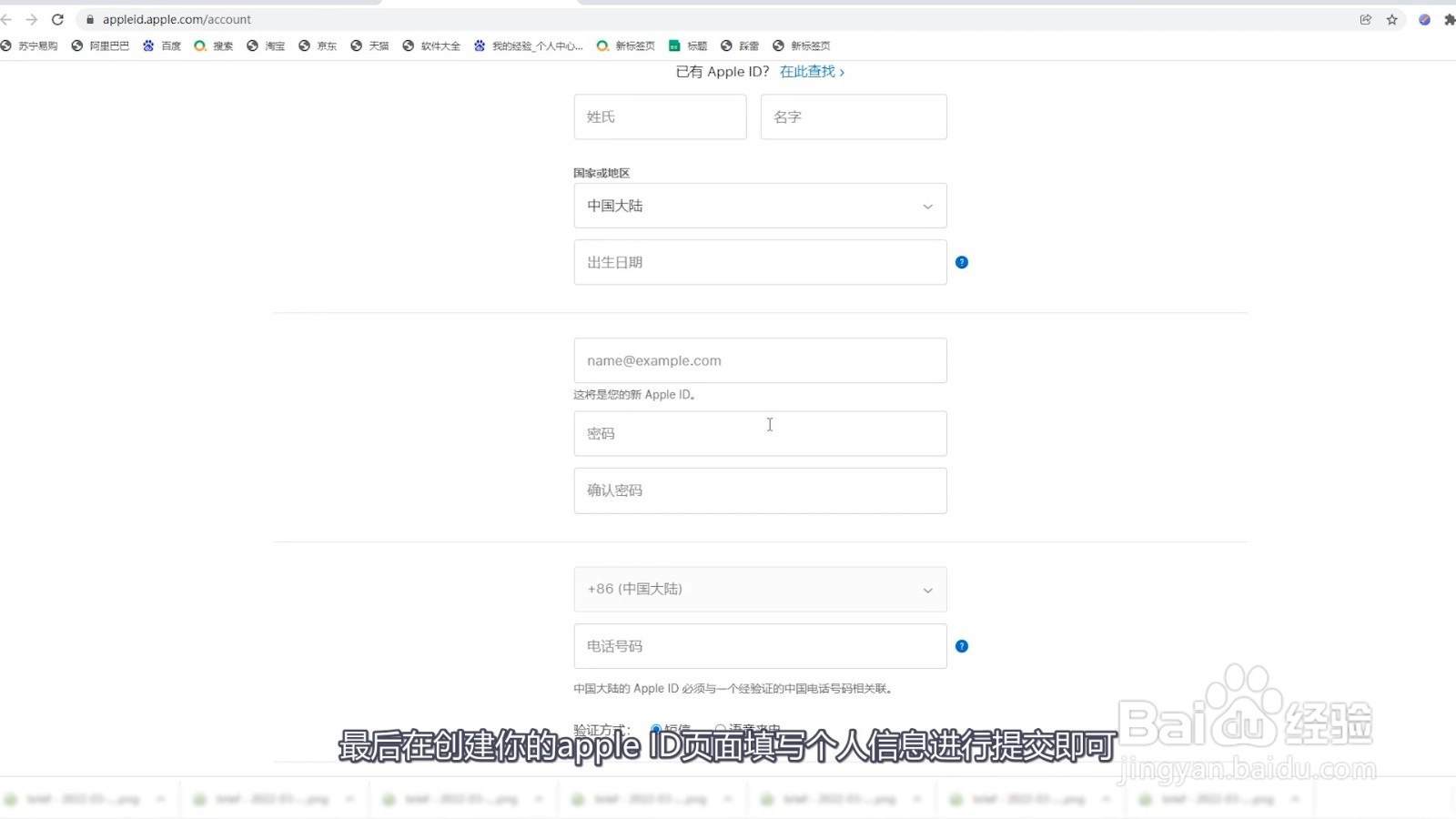1456x819 pixels.
Task: Open the 标题 bookmark
Action: [x=688, y=45]
